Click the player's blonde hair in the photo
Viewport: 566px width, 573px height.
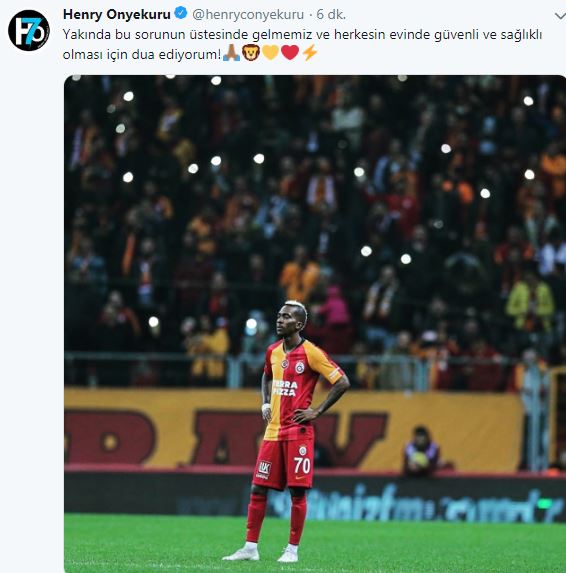coord(297,308)
